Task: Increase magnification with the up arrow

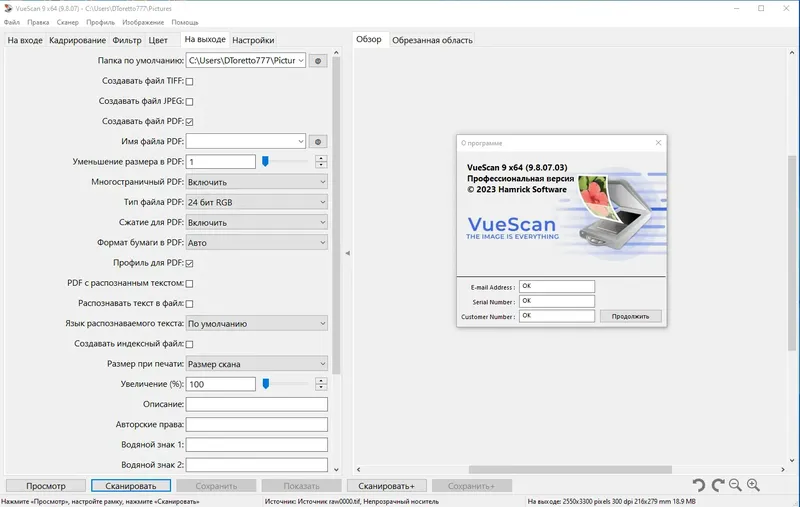Action: coord(321,381)
